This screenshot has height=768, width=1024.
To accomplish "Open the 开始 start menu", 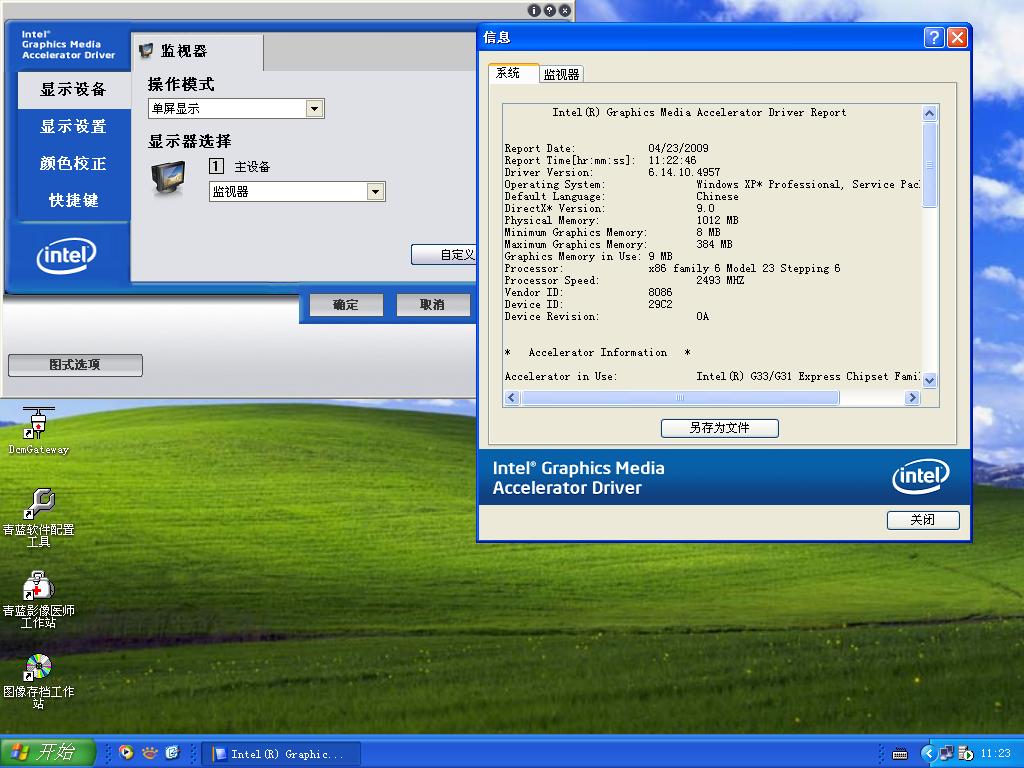I will point(47,752).
